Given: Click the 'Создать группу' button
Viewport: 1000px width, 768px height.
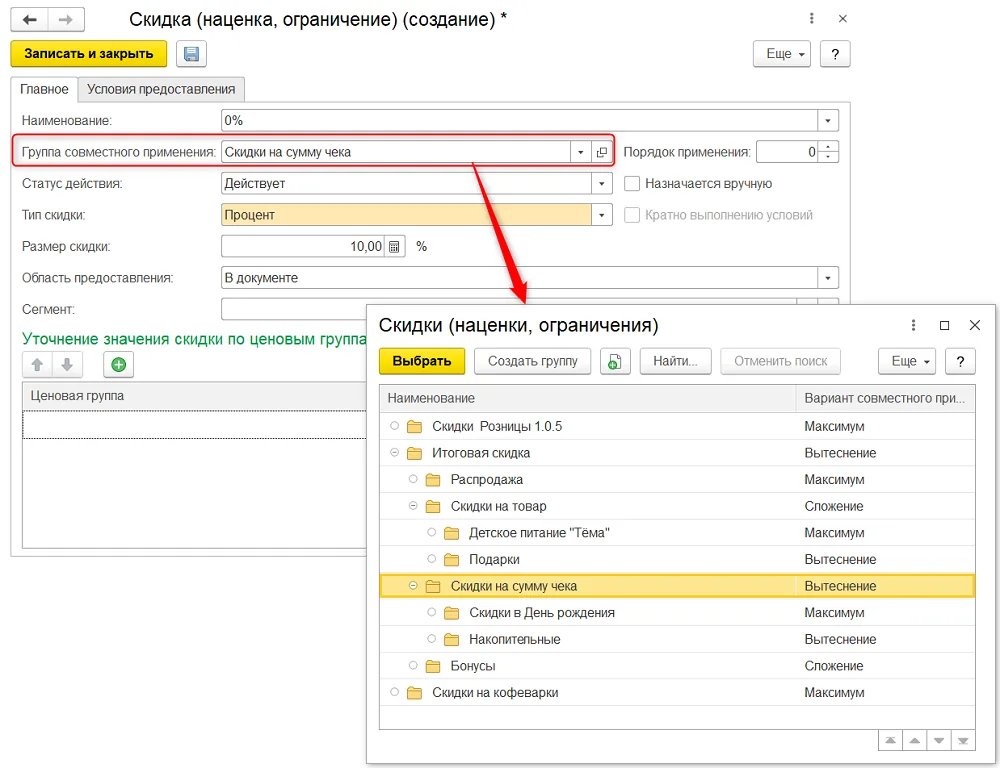Looking at the screenshot, I should point(533,361).
